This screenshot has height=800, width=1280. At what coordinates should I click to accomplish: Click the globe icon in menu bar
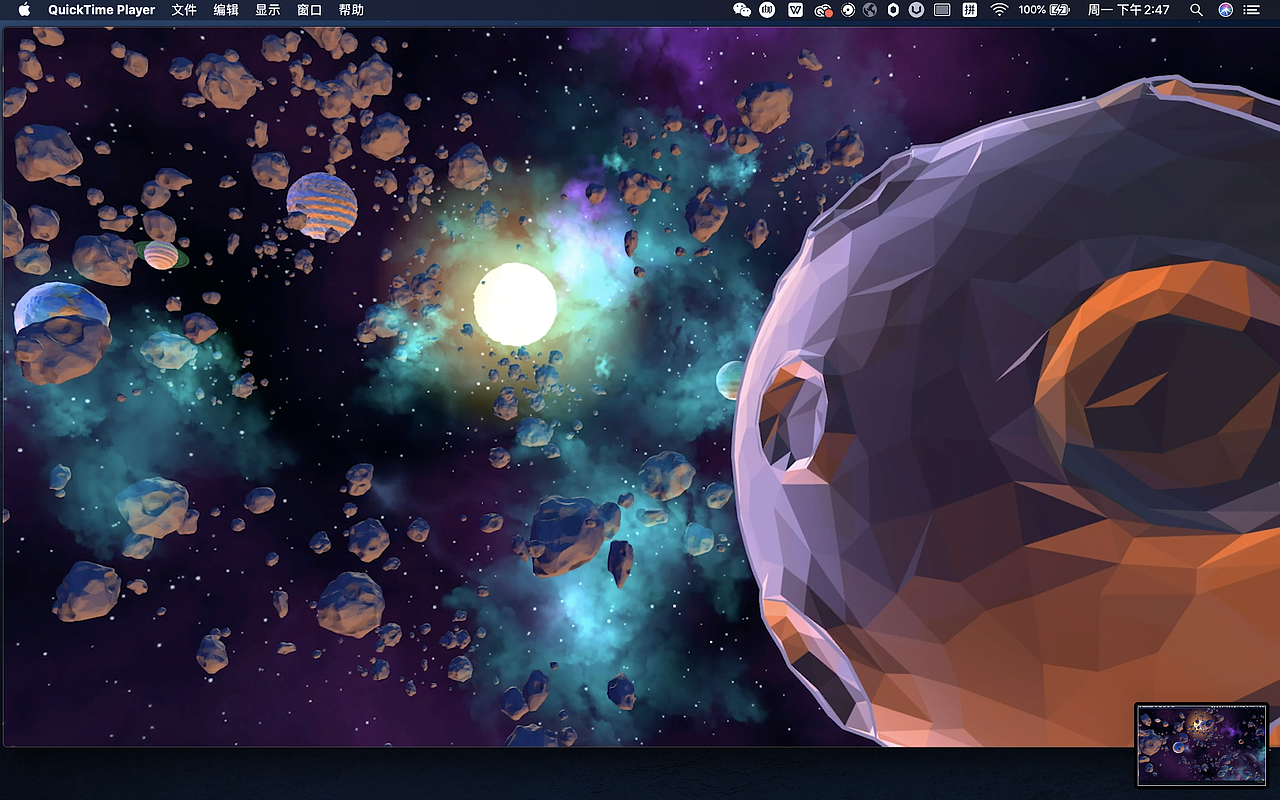(x=870, y=10)
